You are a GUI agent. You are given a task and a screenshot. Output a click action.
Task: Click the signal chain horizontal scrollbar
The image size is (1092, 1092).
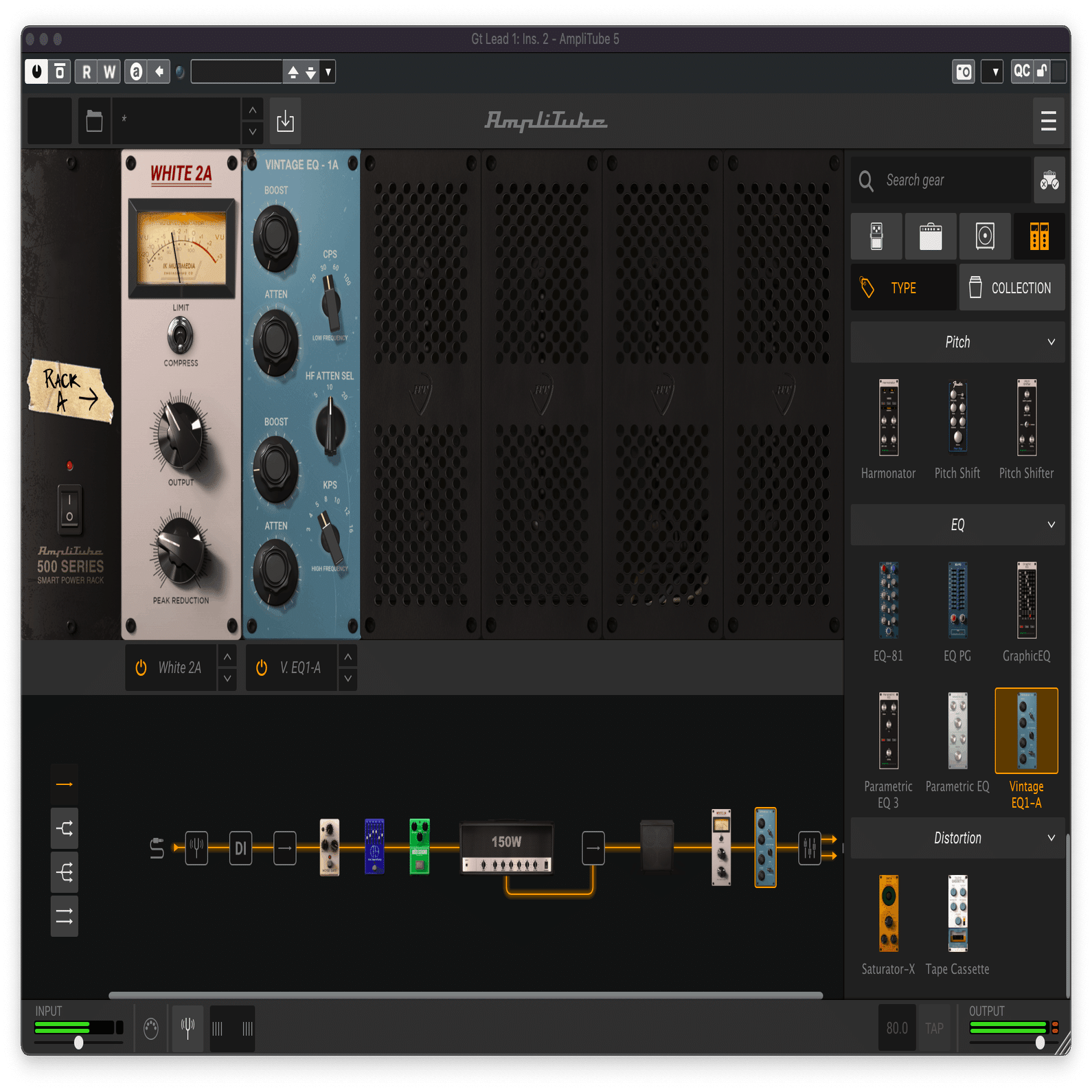[x=466, y=995]
